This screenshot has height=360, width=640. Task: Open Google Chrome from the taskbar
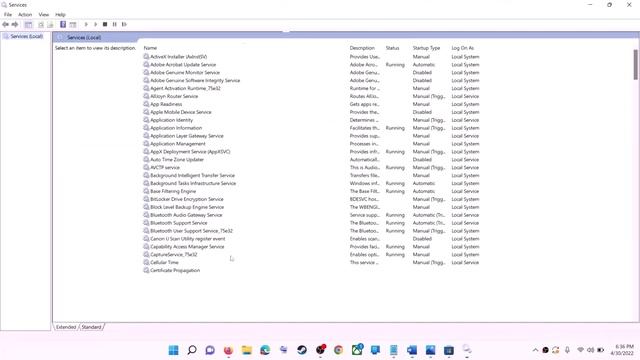pyautogui.click(x=338, y=350)
